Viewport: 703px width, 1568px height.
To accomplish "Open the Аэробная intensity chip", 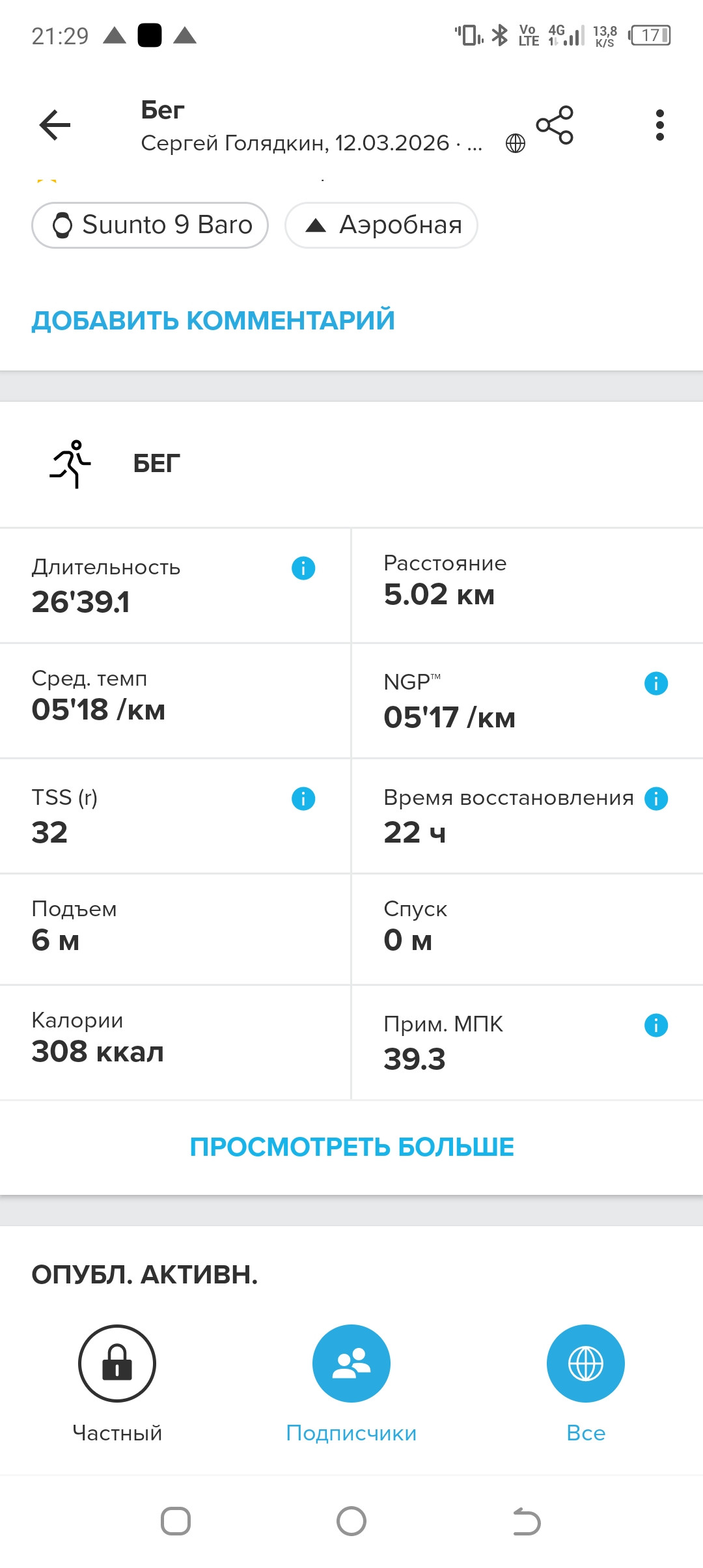I will tap(381, 225).
